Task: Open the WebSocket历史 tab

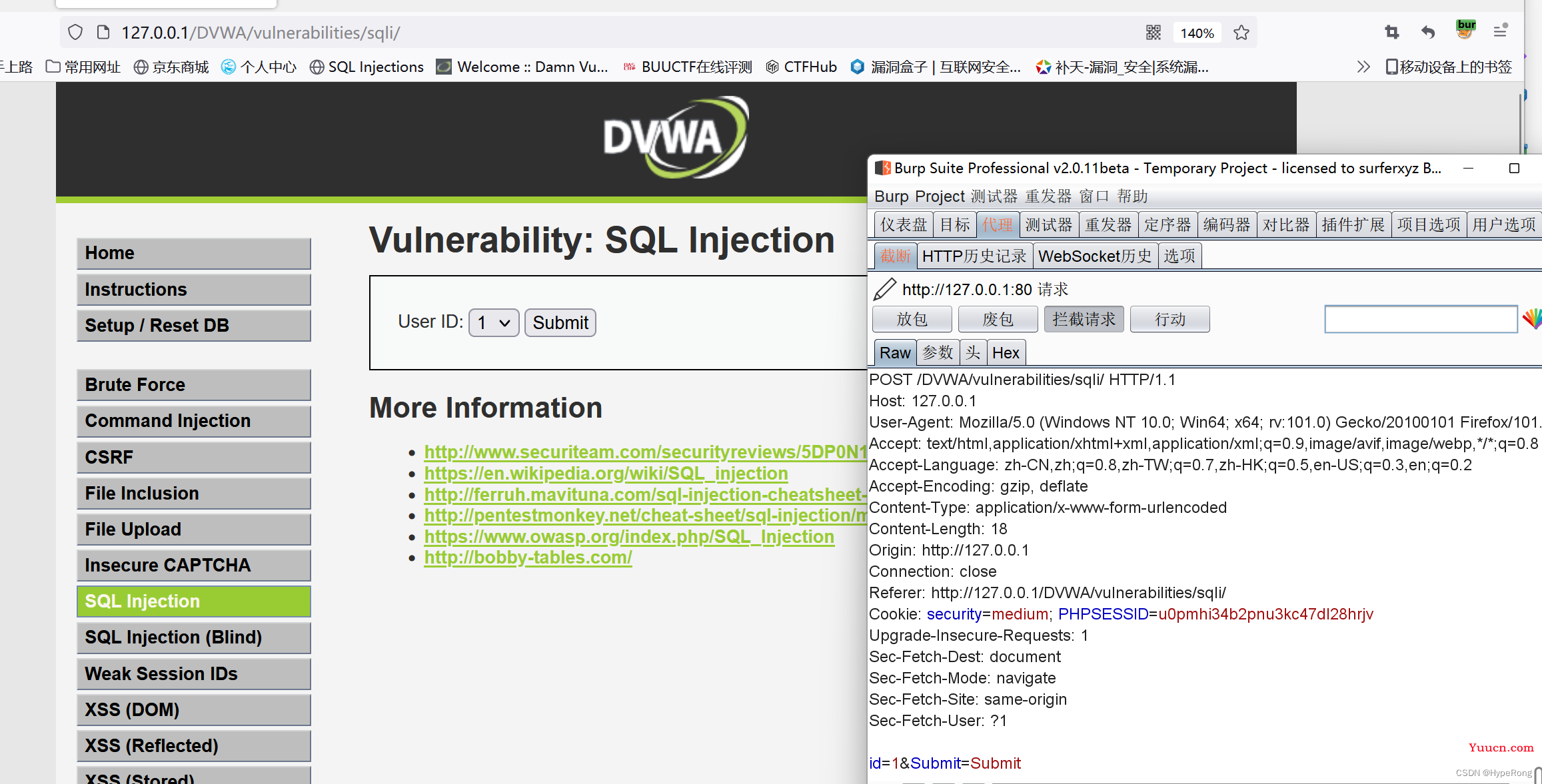Action: pyautogui.click(x=1096, y=256)
